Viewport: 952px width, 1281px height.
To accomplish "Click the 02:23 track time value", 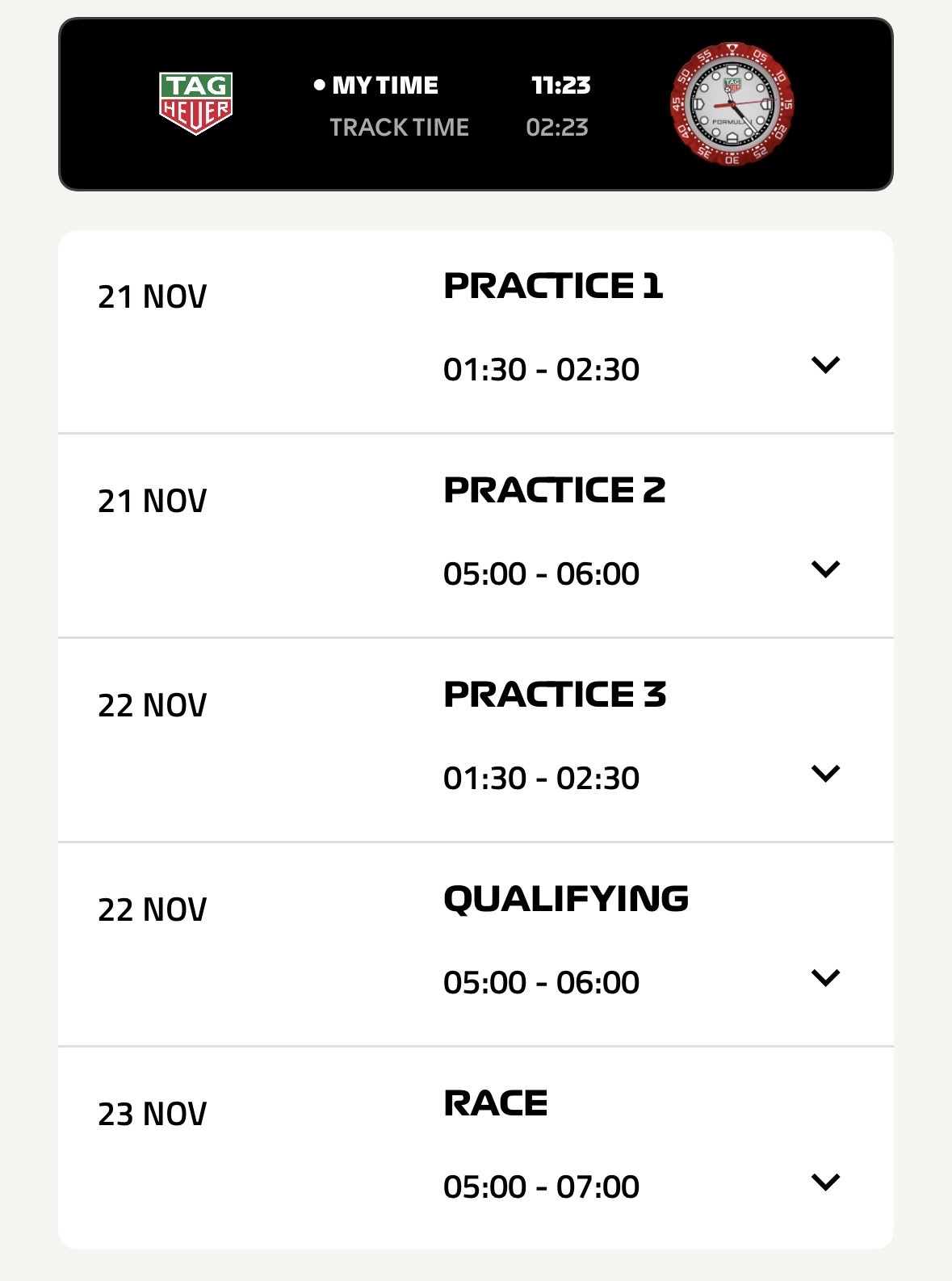I will (557, 127).
